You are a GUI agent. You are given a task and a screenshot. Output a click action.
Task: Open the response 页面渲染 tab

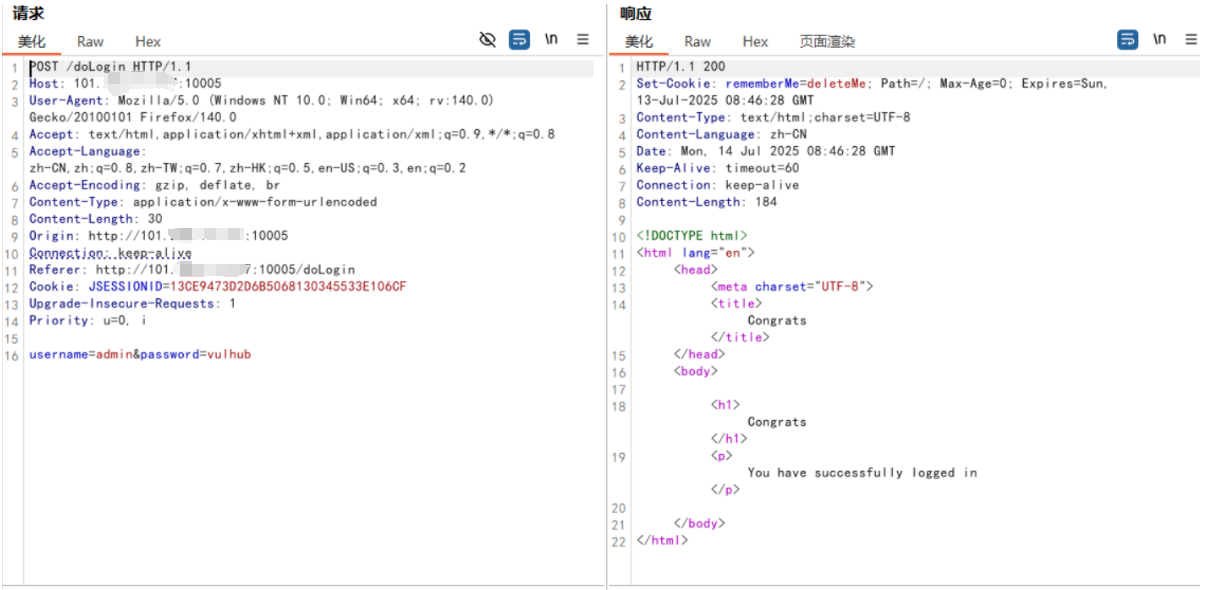point(827,41)
